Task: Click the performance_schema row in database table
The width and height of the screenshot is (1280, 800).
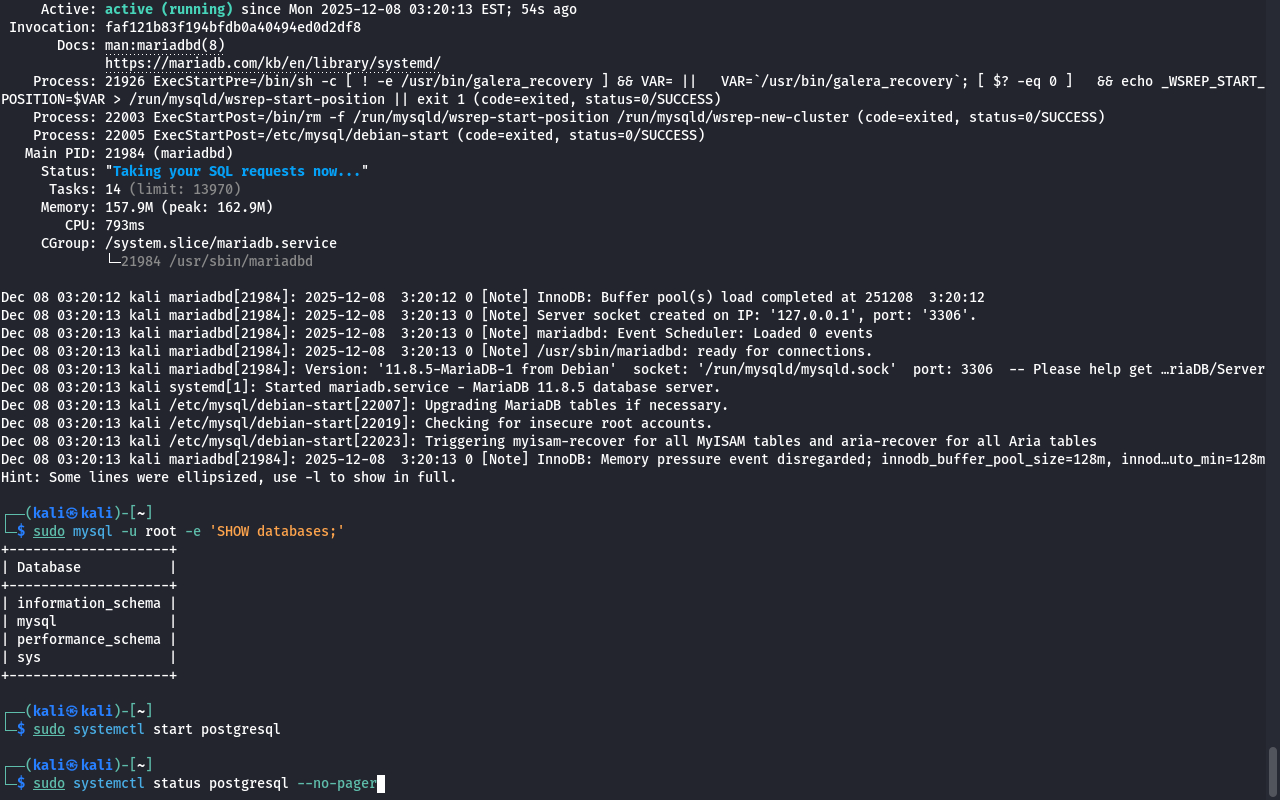Action: tap(88, 639)
